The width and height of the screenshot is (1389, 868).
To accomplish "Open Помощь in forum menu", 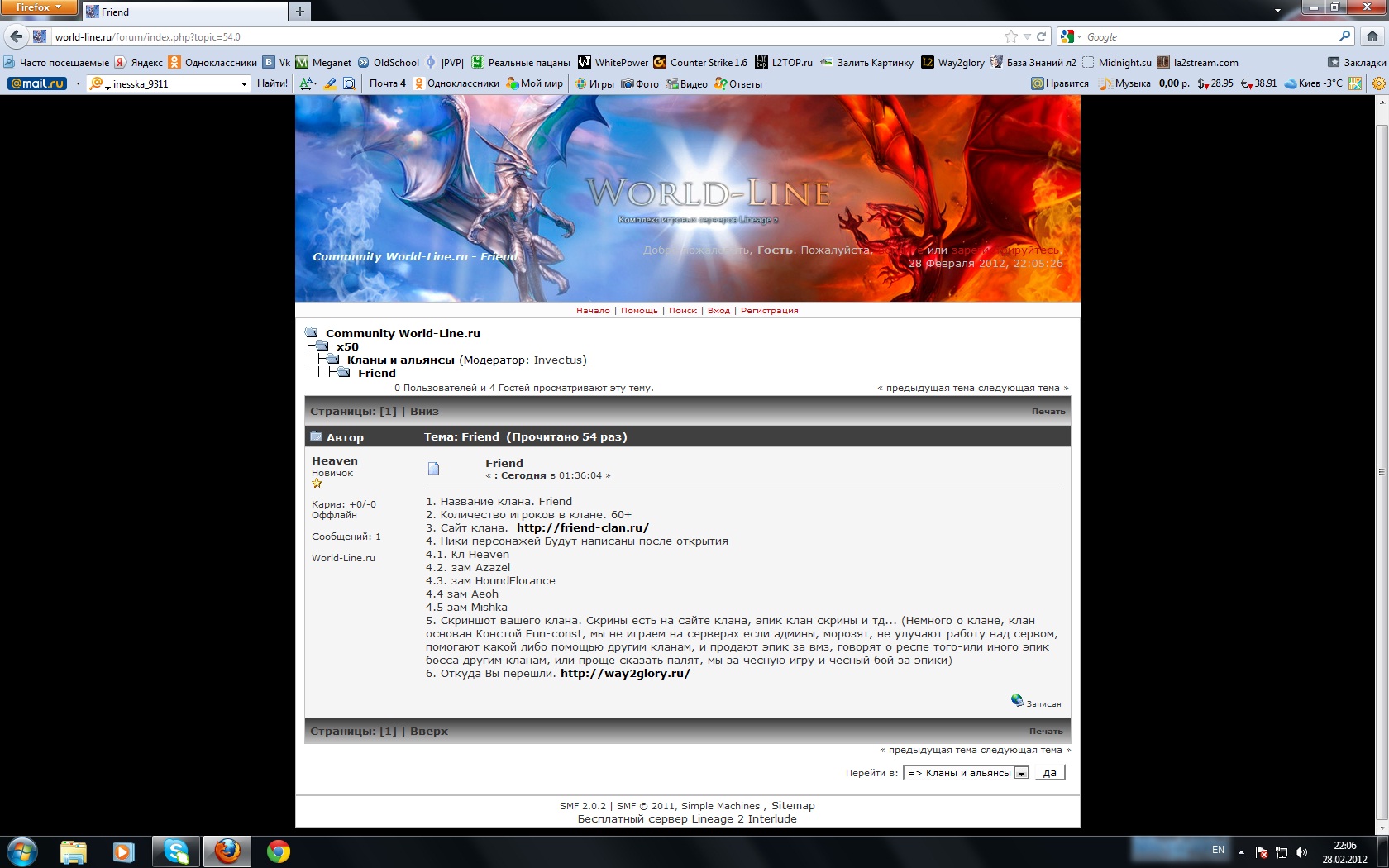I will [639, 311].
